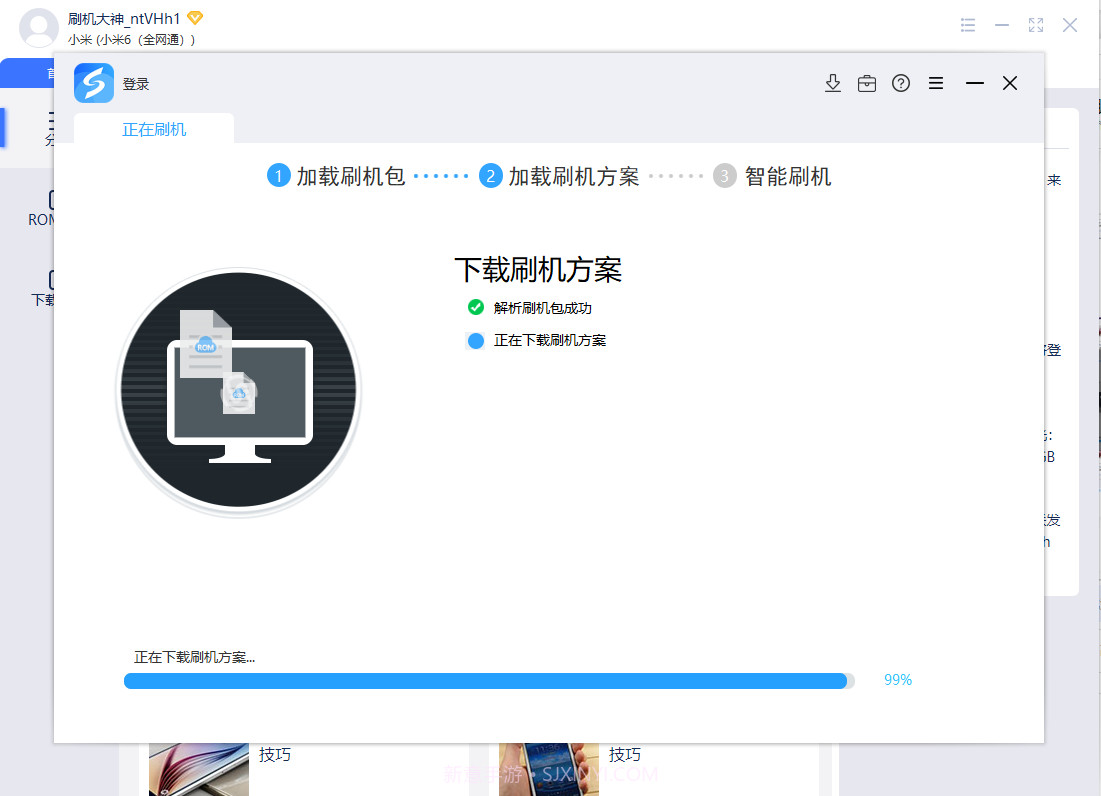The width and height of the screenshot is (1101, 796).
Task: Click the user avatar in top-left corner
Action: click(x=39, y=28)
